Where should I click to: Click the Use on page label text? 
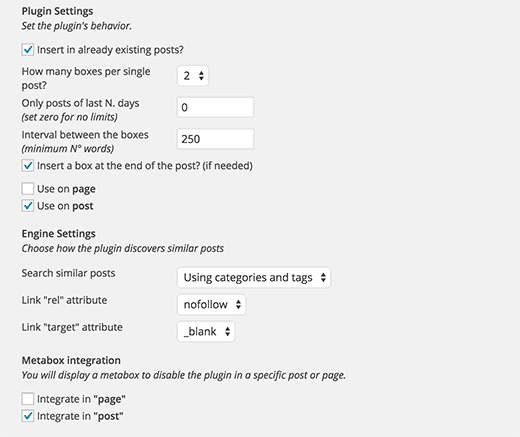[x=66, y=189]
